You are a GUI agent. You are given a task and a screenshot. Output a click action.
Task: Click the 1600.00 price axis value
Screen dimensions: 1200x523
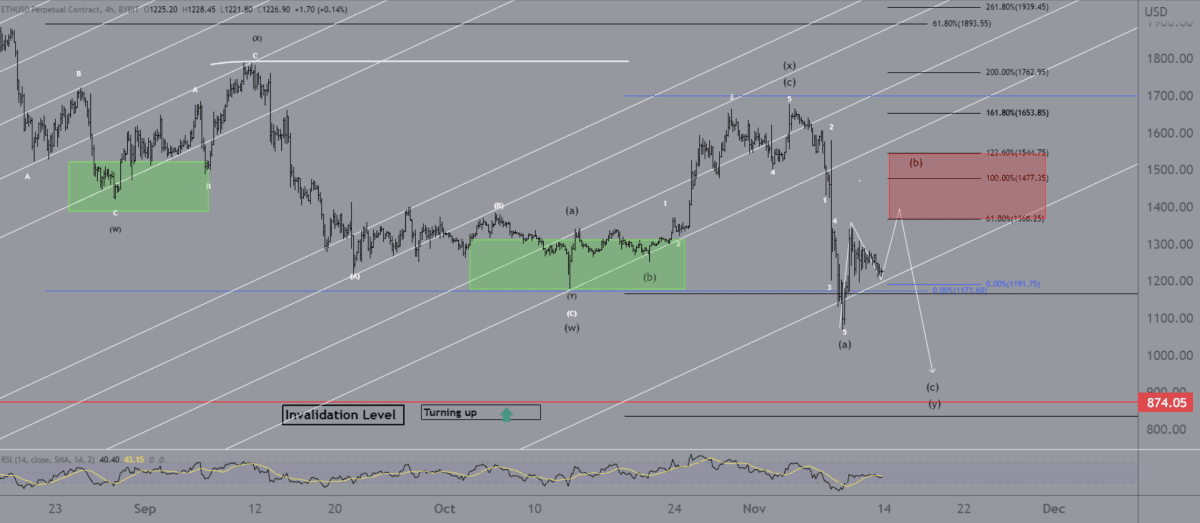click(x=1170, y=134)
